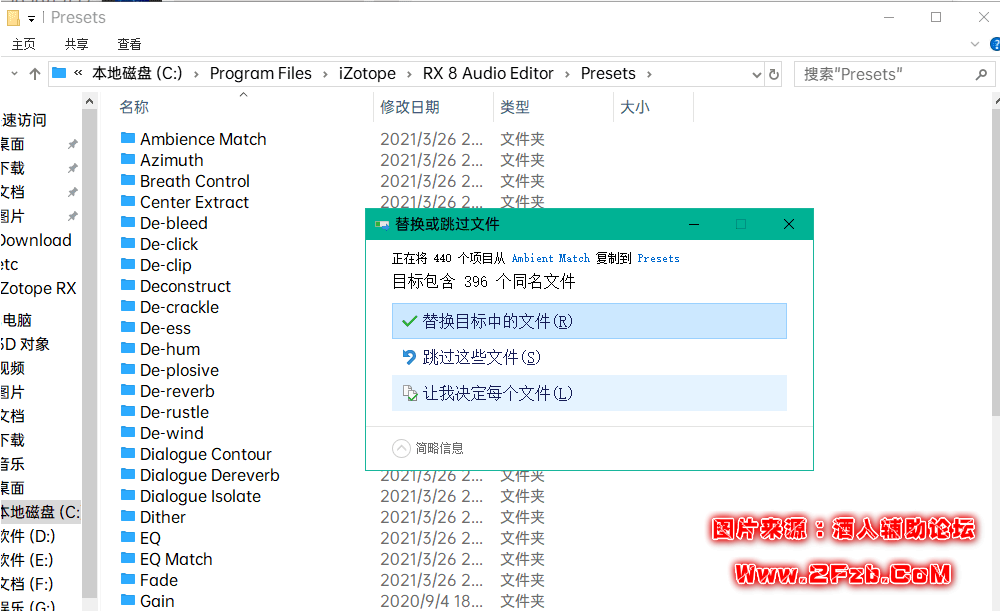Open the address bar history dropdown
Screen dimensions: 1000x611
pyautogui.click(x=756, y=74)
